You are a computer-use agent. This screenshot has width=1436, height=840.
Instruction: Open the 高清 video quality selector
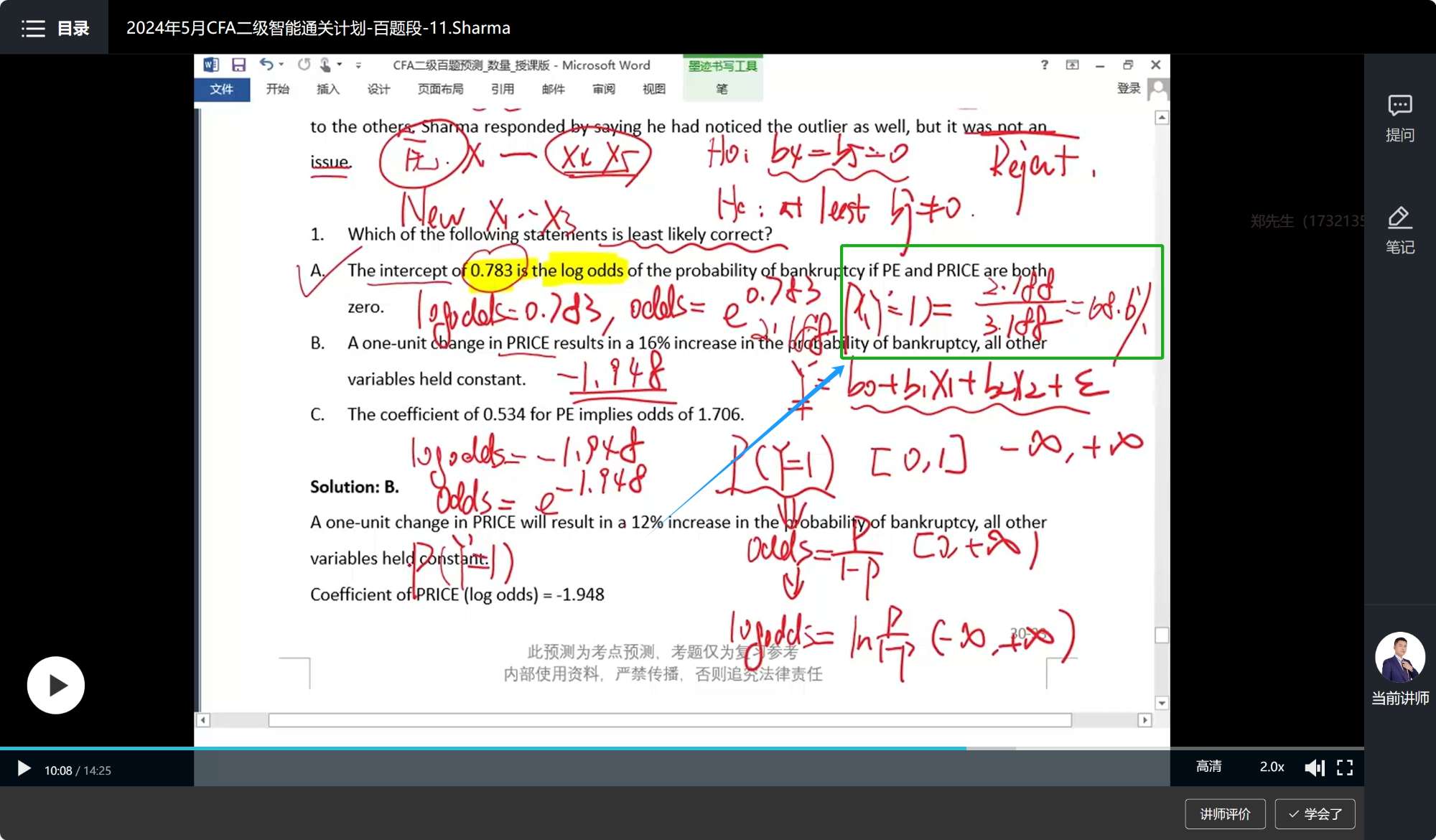click(1208, 767)
